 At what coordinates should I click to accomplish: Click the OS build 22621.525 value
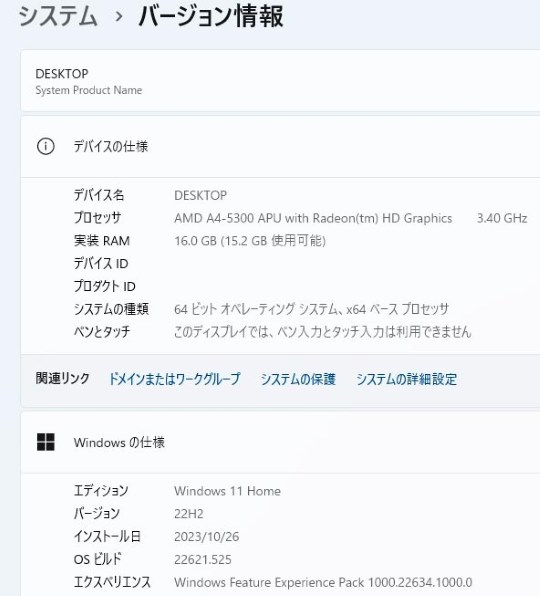tap(203, 560)
